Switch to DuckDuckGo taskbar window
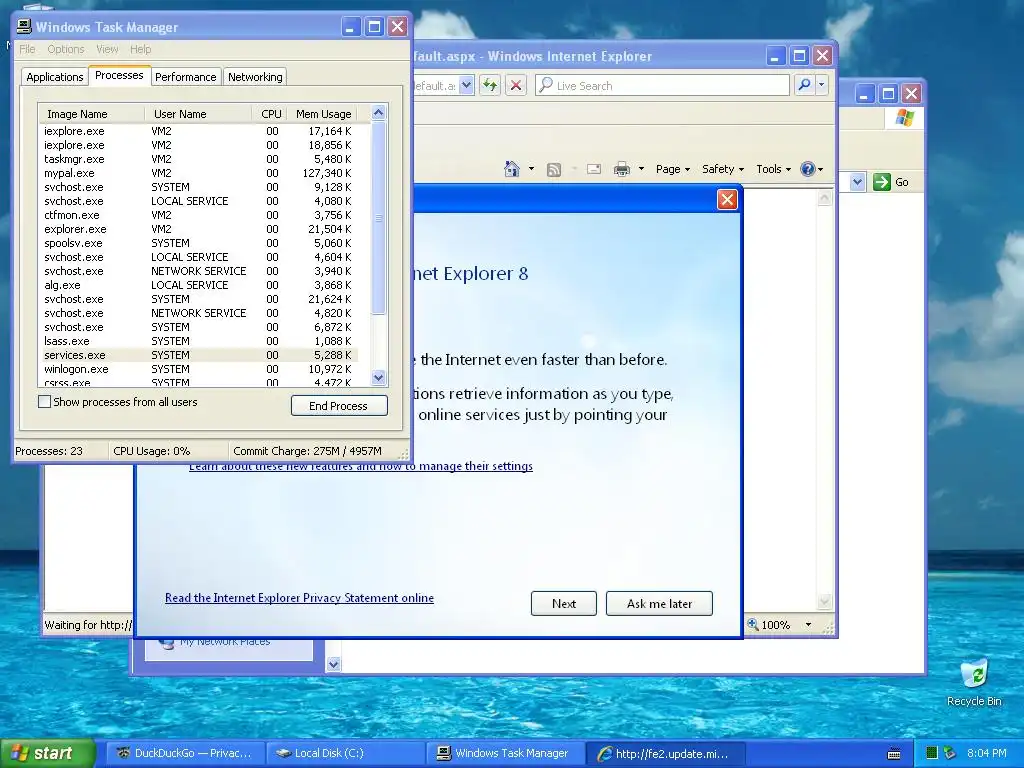The image size is (1024, 768). pos(185,753)
